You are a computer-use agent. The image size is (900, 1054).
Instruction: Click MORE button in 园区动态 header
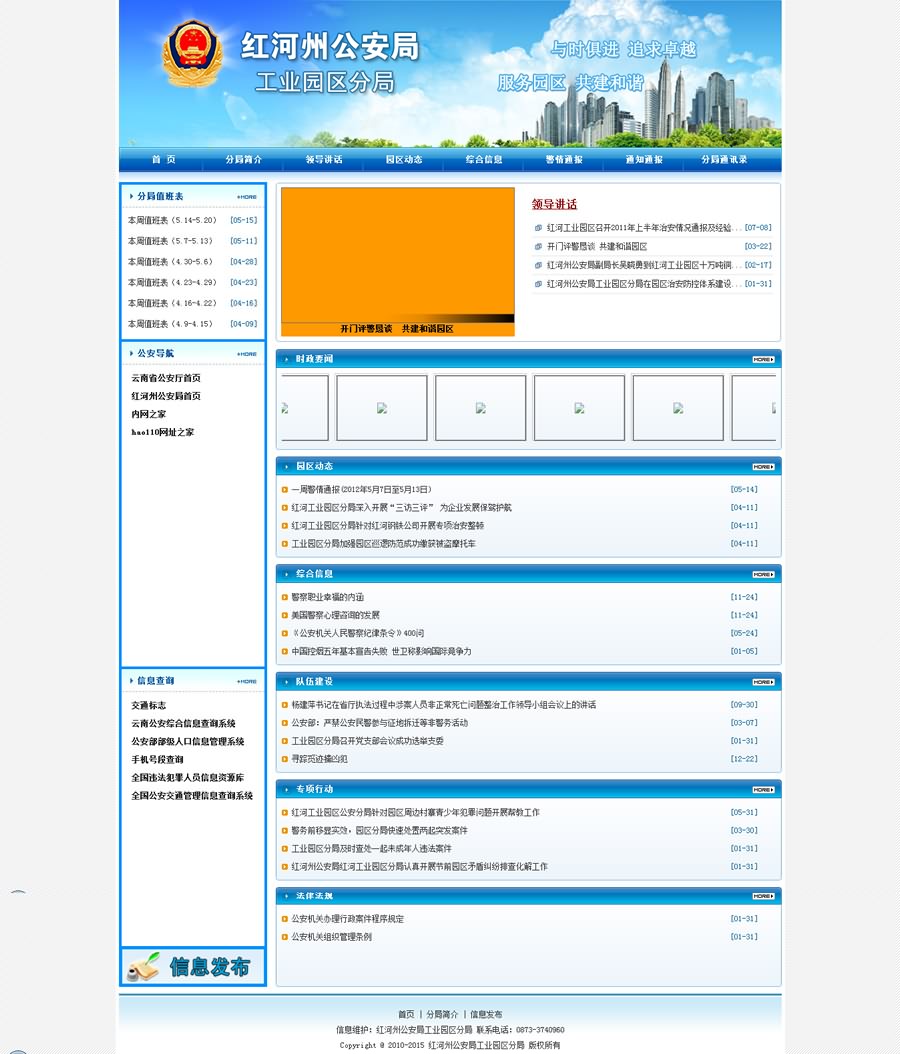(764, 467)
